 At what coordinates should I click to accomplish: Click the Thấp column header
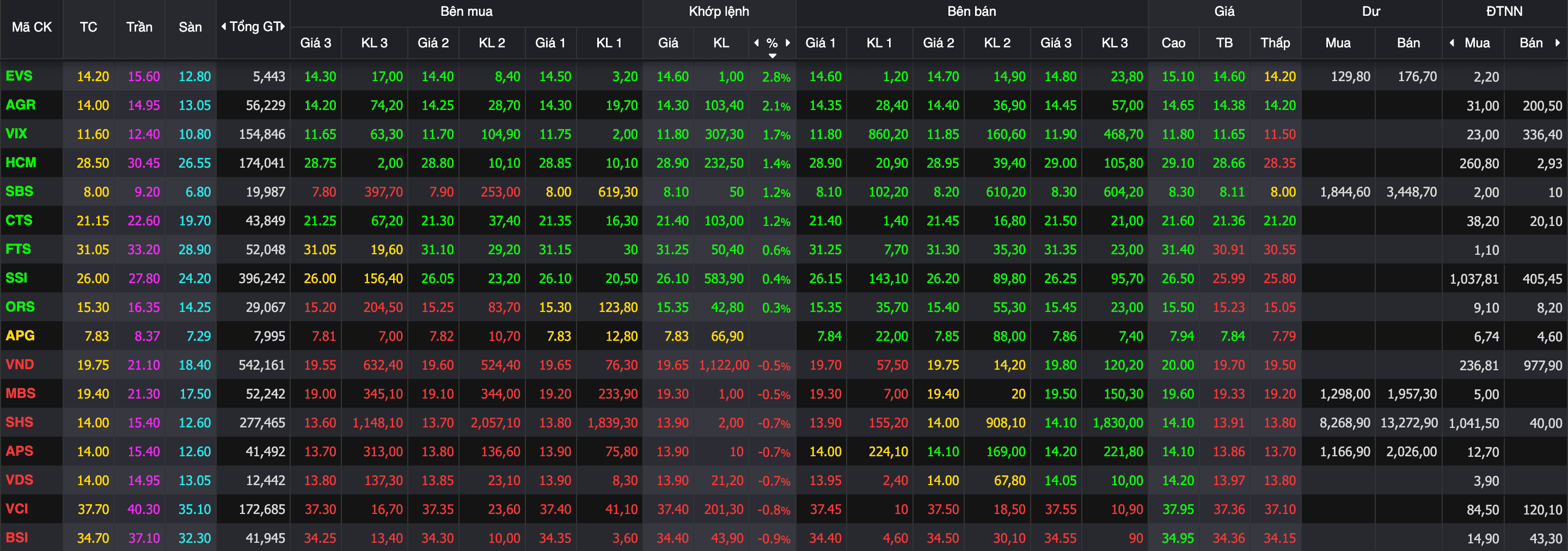(1275, 42)
